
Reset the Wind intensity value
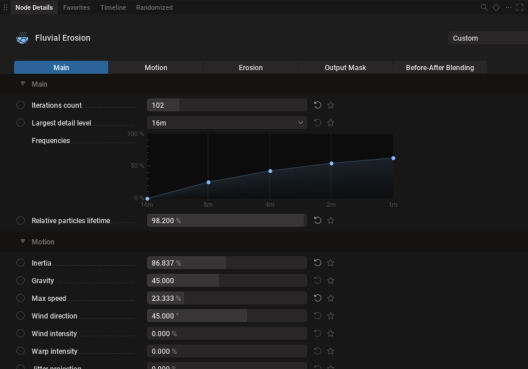(317, 333)
